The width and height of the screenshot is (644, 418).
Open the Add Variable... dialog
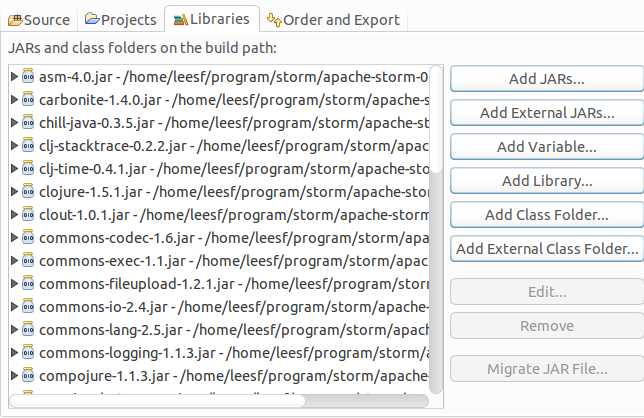(x=547, y=147)
